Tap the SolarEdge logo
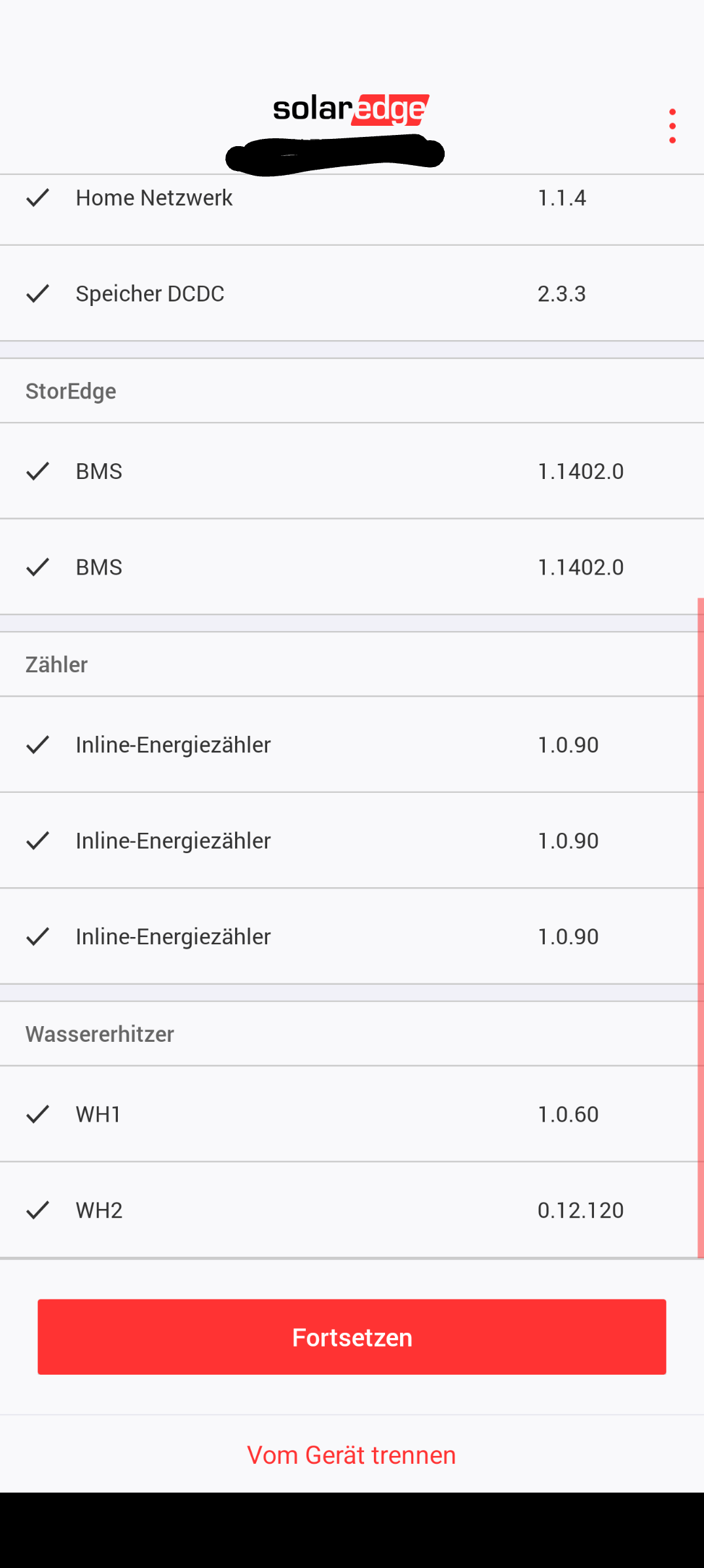Screen dimensions: 704x1568 coord(351,109)
